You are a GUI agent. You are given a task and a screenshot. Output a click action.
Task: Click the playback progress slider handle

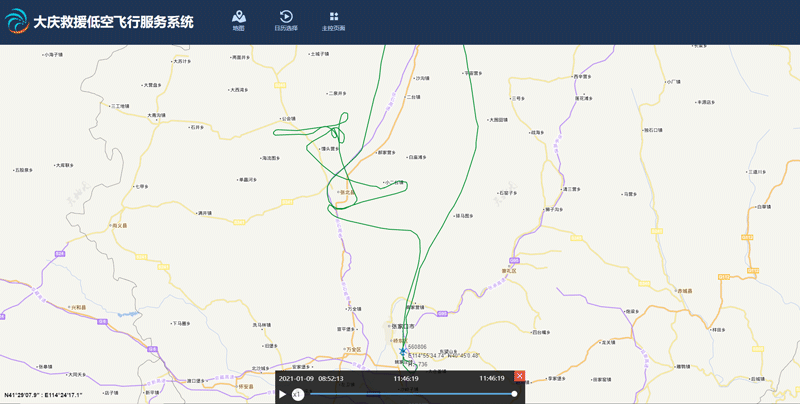(514, 394)
